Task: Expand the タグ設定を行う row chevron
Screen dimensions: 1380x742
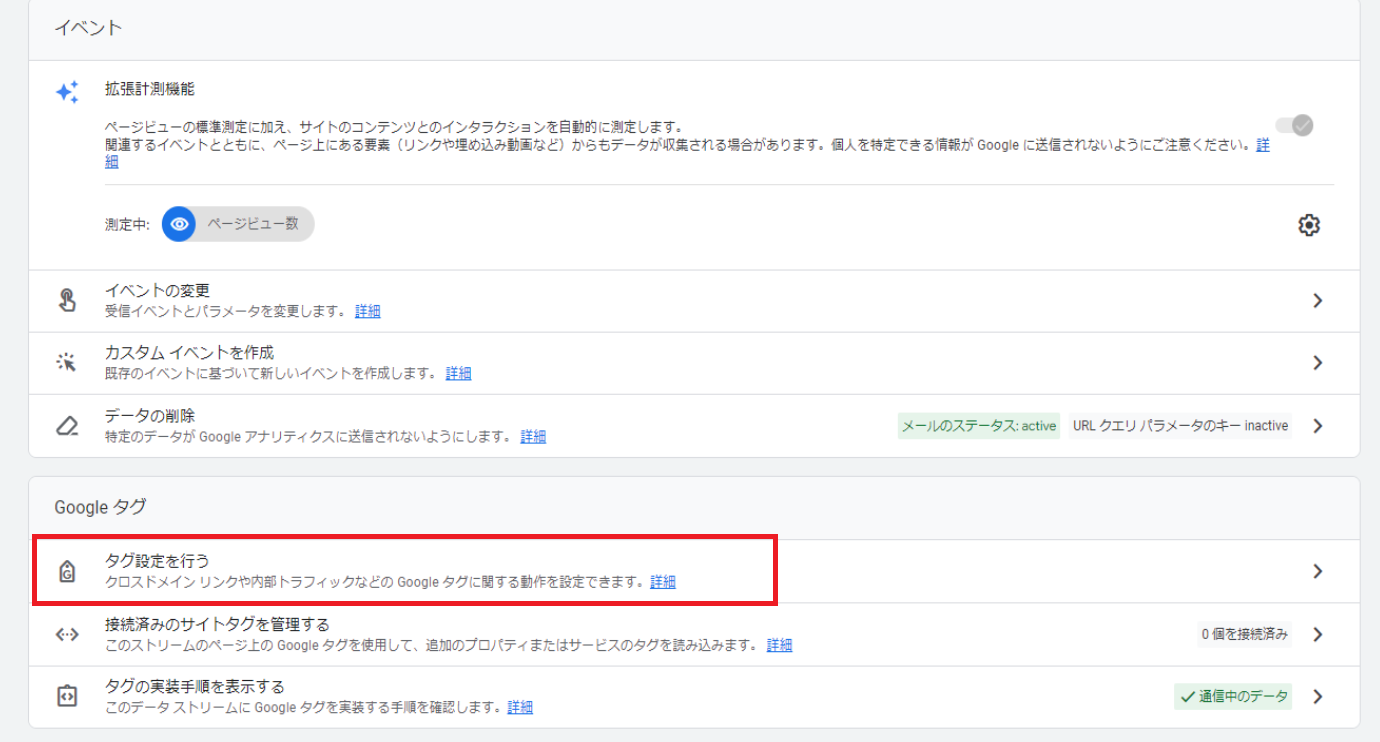Action: pyautogui.click(x=1317, y=571)
